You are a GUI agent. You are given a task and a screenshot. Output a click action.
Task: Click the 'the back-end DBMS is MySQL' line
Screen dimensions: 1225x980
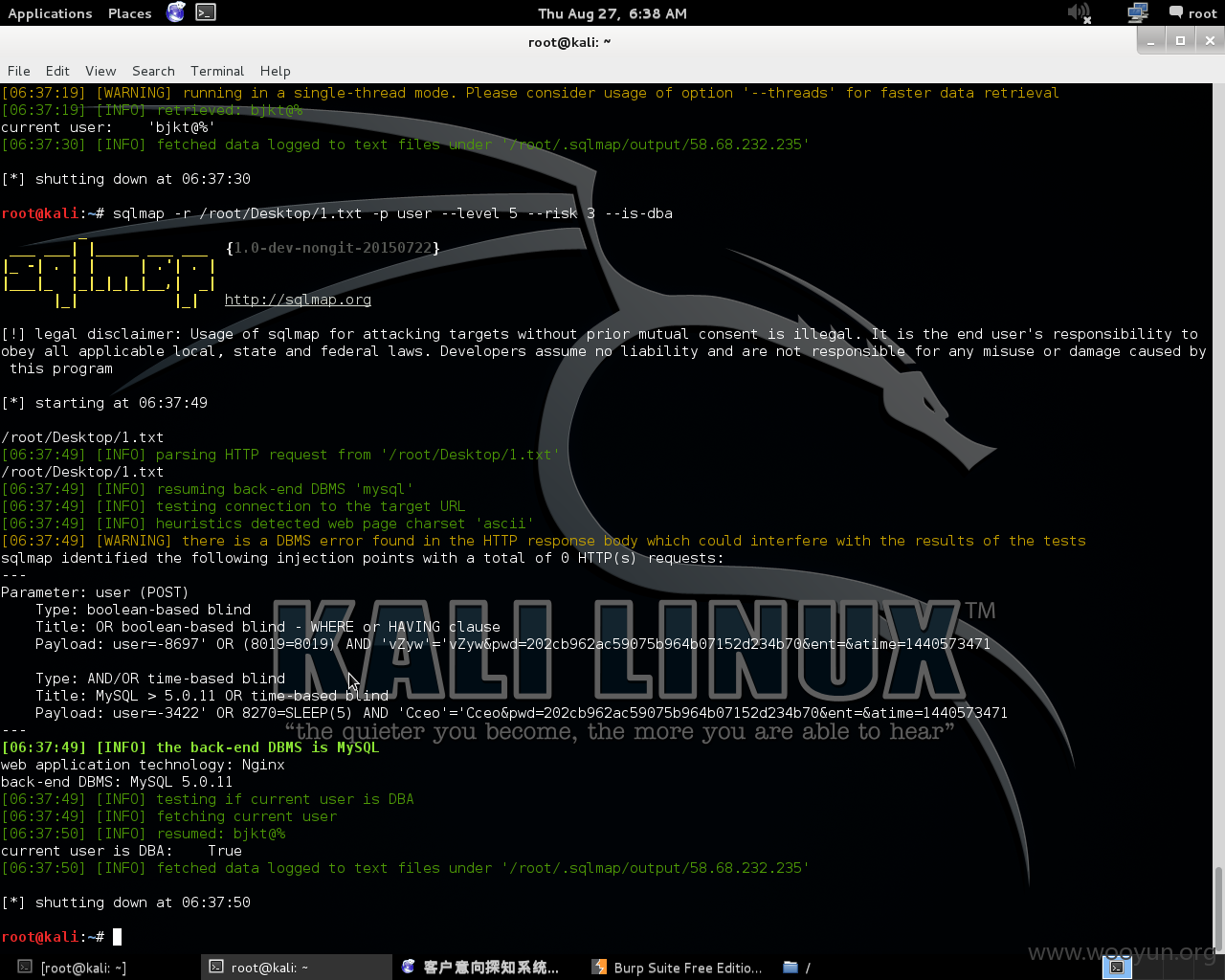pos(190,747)
